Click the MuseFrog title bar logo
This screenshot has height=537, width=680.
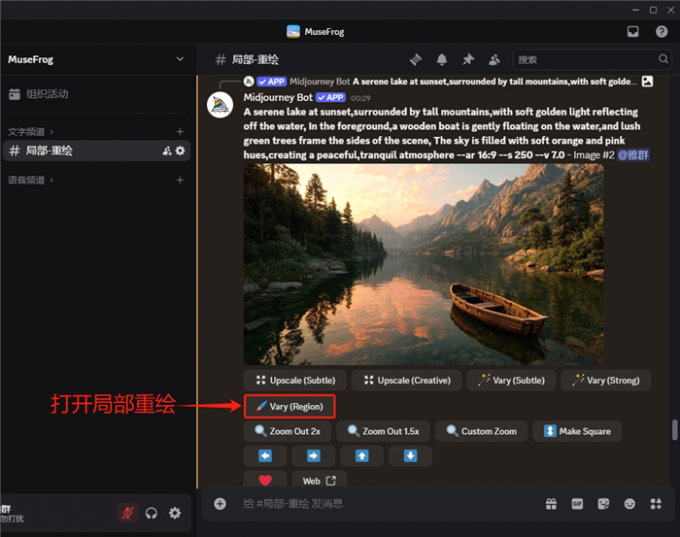[x=293, y=32]
